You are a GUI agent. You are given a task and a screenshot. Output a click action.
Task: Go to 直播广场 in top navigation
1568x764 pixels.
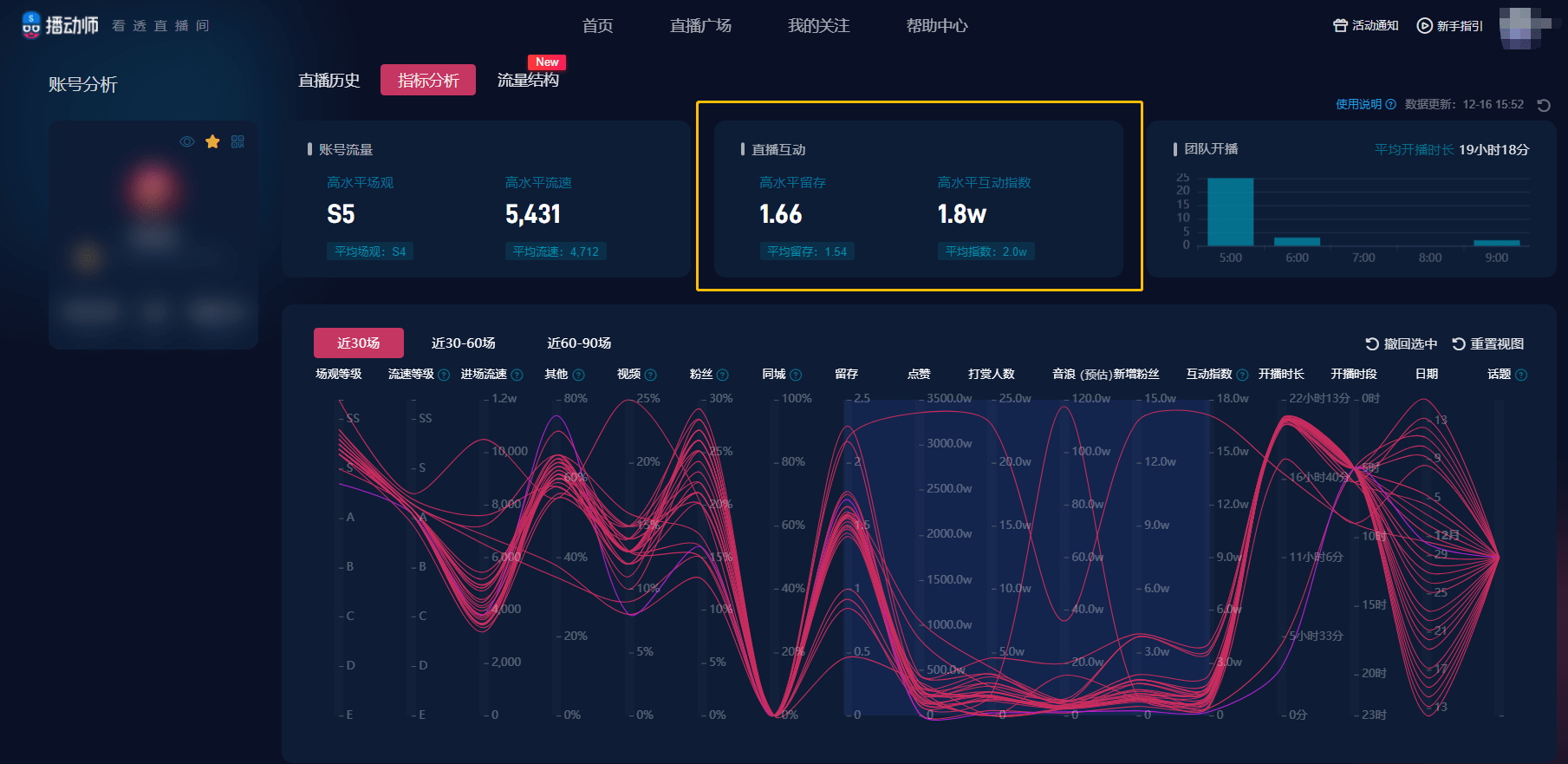pyautogui.click(x=700, y=26)
